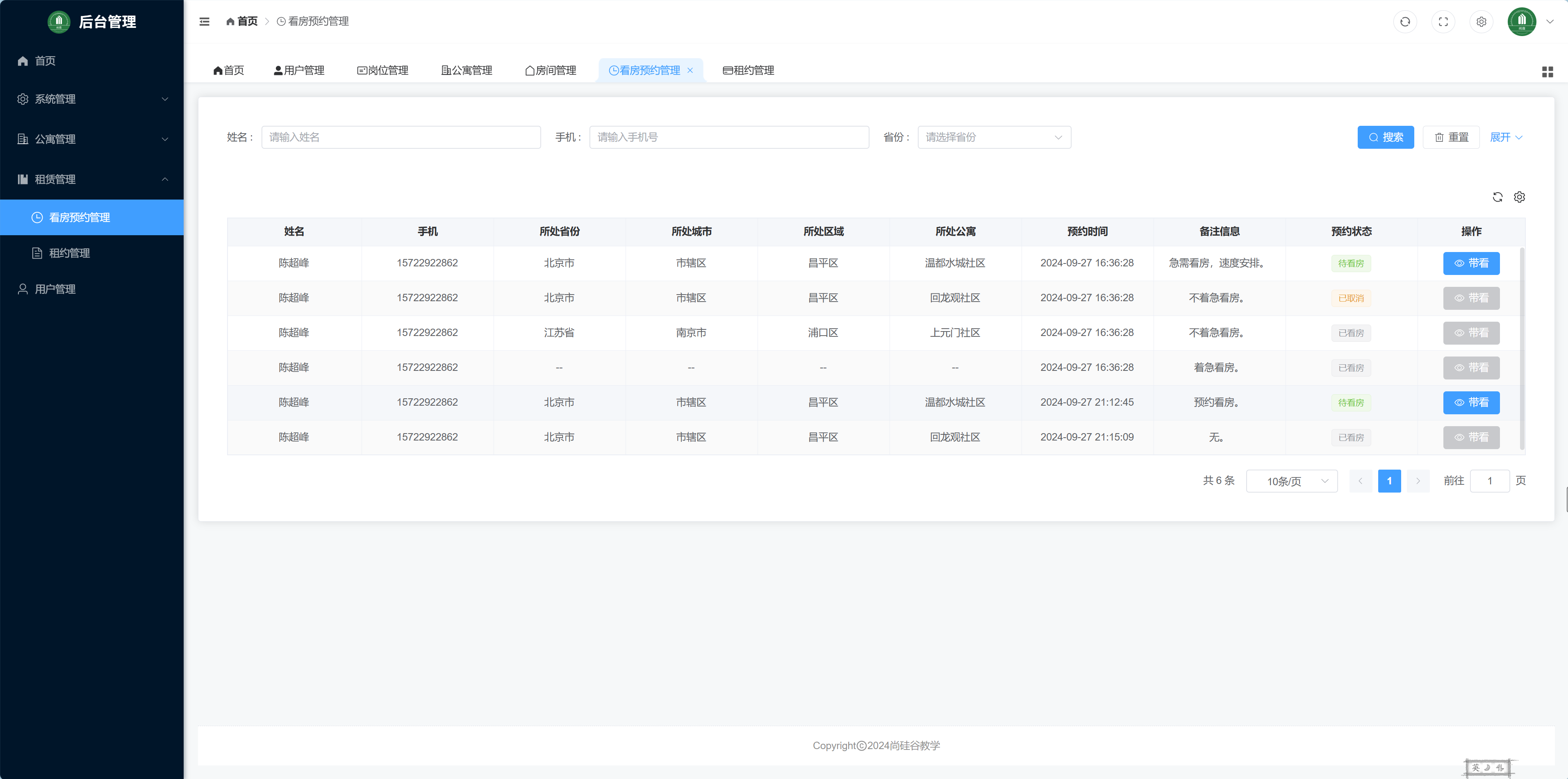Select page 1 in the pagination
This screenshot has height=779, width=1568.
[x=1390, y=481]
